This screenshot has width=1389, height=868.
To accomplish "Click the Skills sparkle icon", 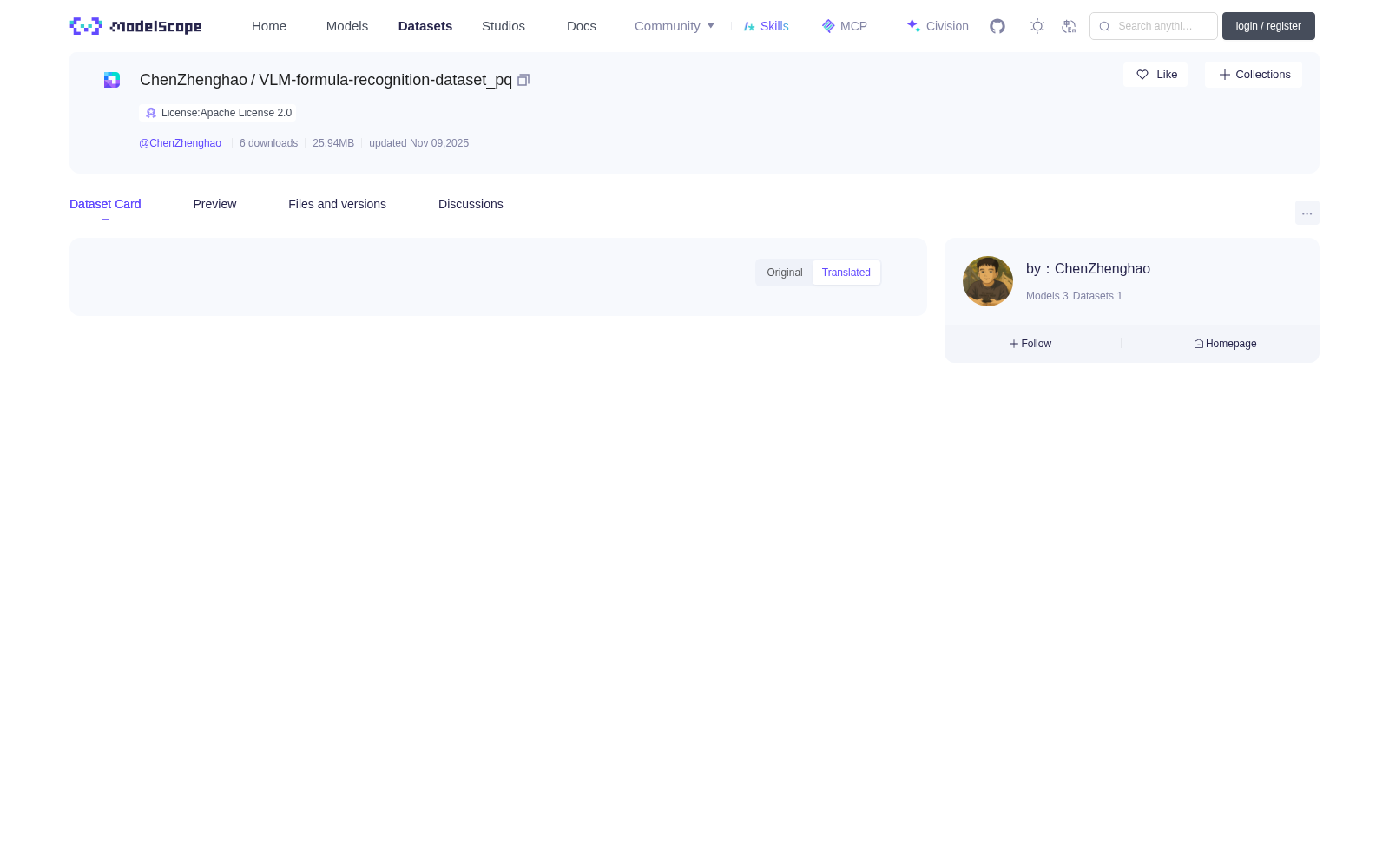I will [749, 26].
